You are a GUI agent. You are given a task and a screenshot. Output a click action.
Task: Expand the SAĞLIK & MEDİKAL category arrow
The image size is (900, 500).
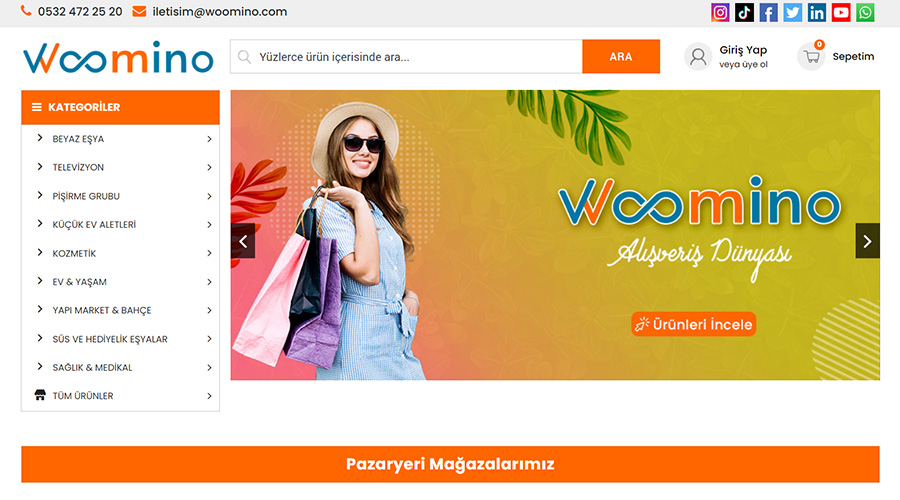(210, 367)
